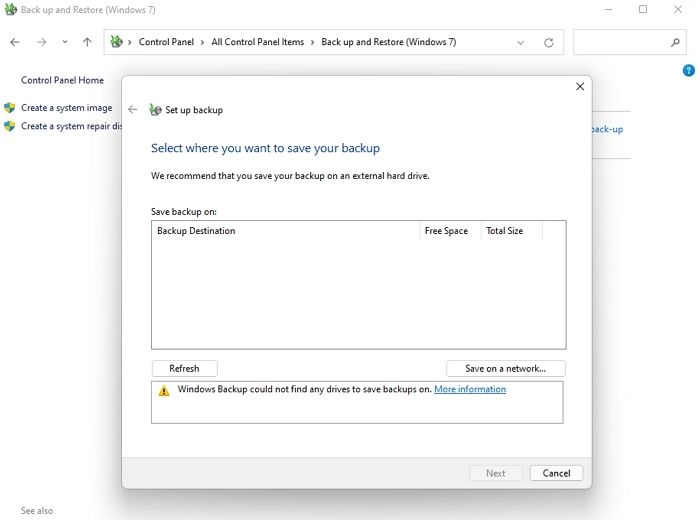Click the shield icon beside Create a system image

pos(10,108)
